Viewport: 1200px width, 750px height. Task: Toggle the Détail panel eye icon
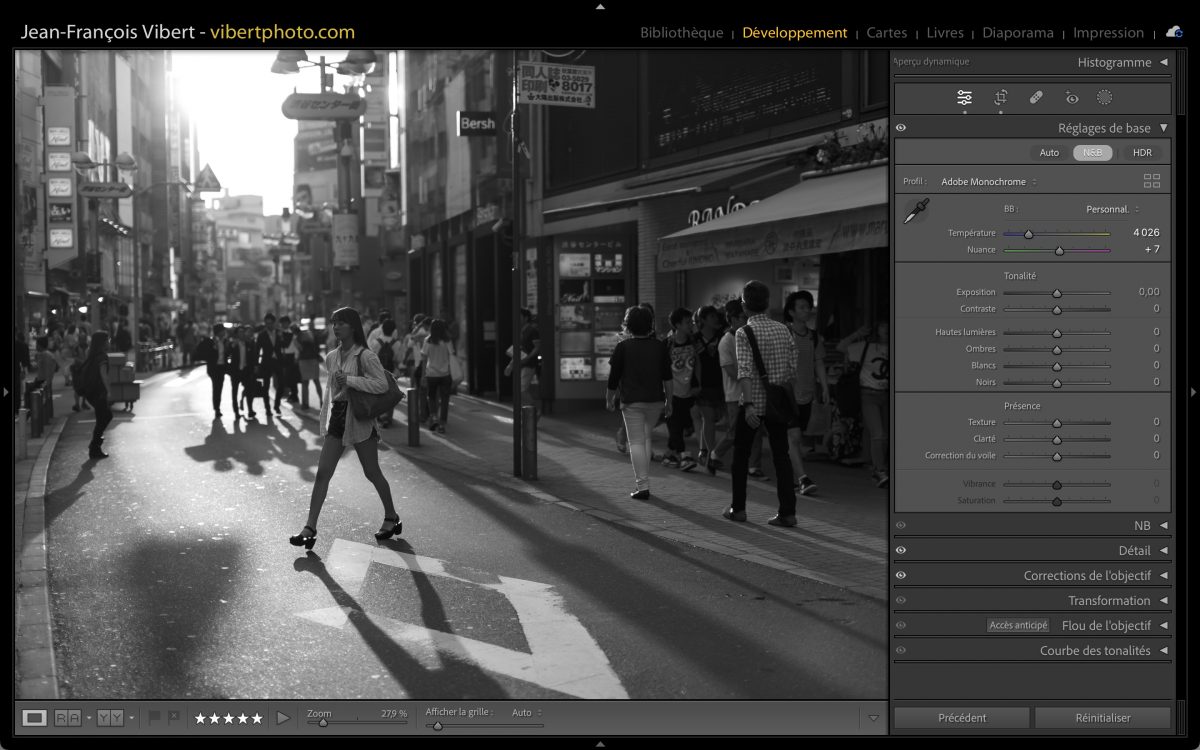click(901, 550)
